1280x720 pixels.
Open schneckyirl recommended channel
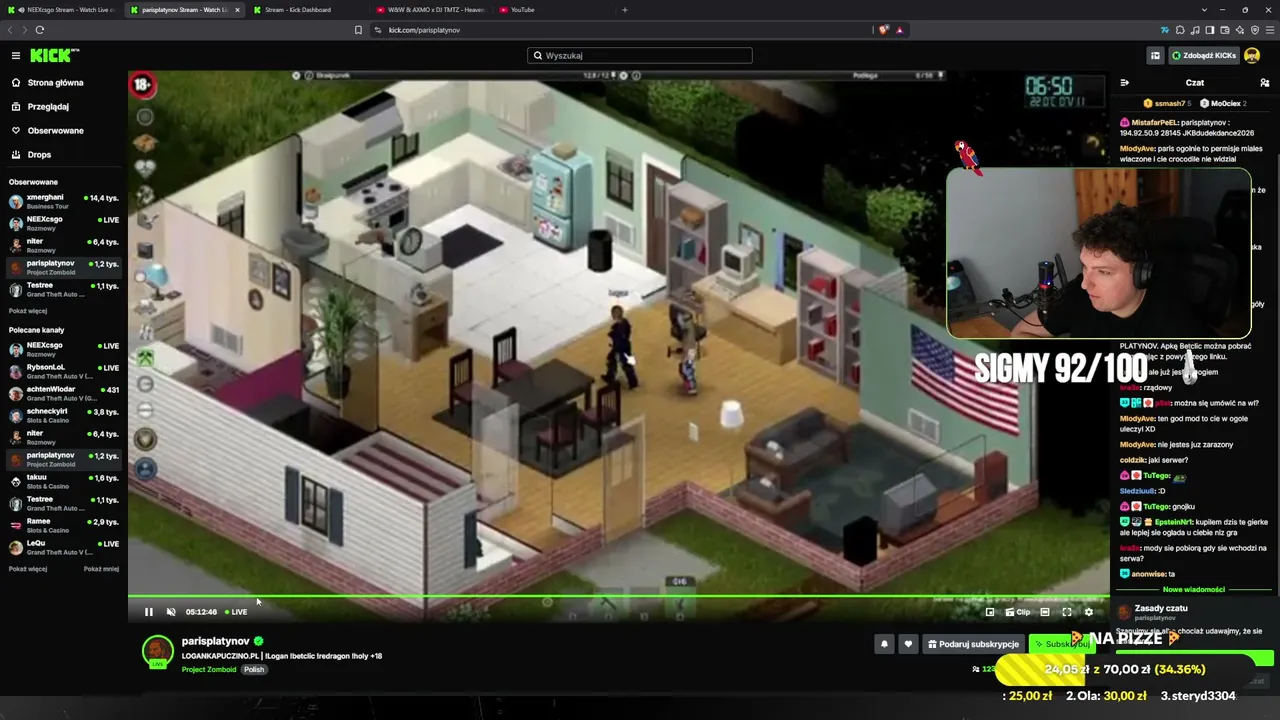64,415
